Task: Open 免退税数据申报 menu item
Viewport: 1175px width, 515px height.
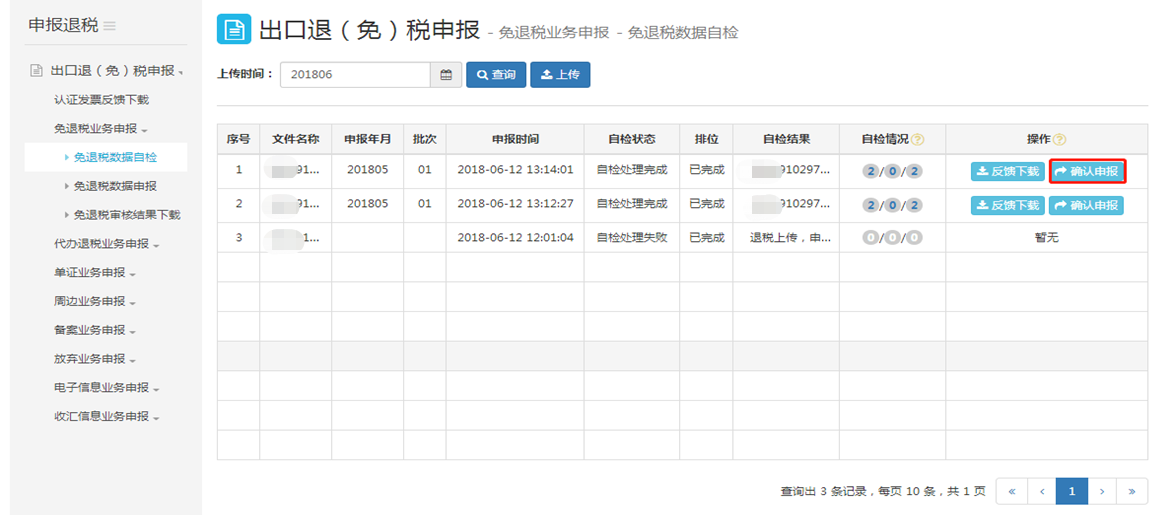Action: point(115,186)
